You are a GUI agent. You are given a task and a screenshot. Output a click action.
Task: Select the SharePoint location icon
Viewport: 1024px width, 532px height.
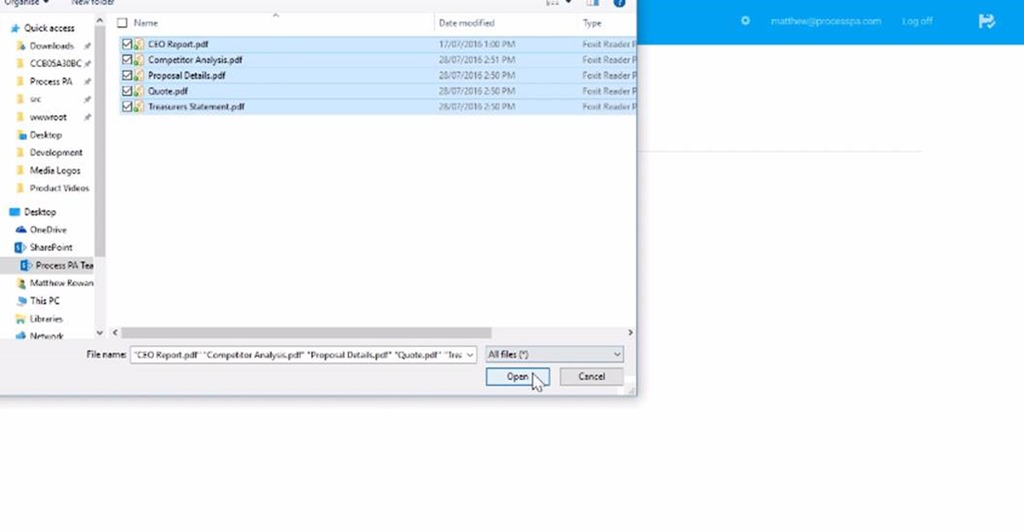pyautogui.click(x=21, y=247)
